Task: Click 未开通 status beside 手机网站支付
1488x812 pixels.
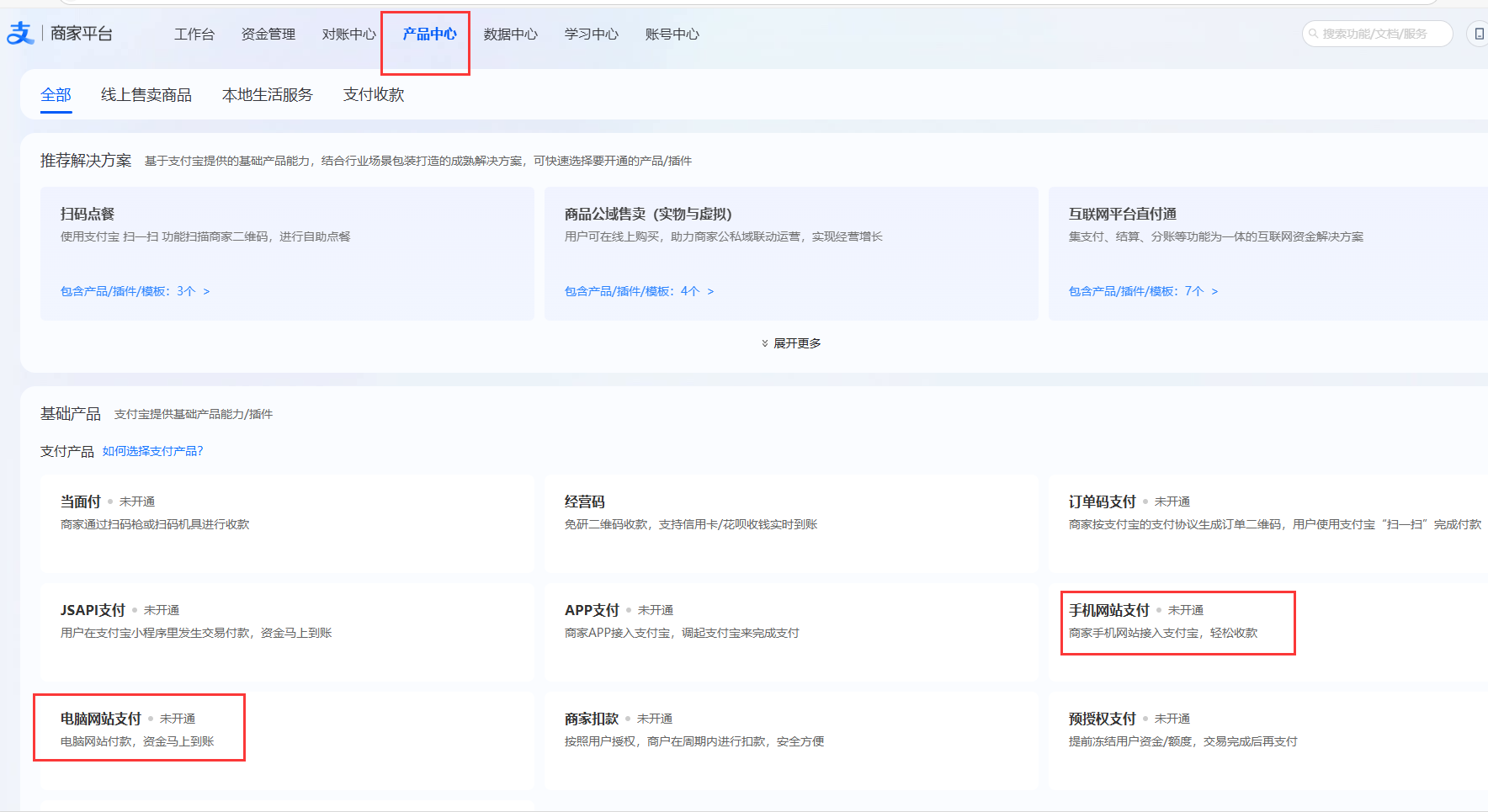Action: pyautogui.click(x=1186, y=610)
